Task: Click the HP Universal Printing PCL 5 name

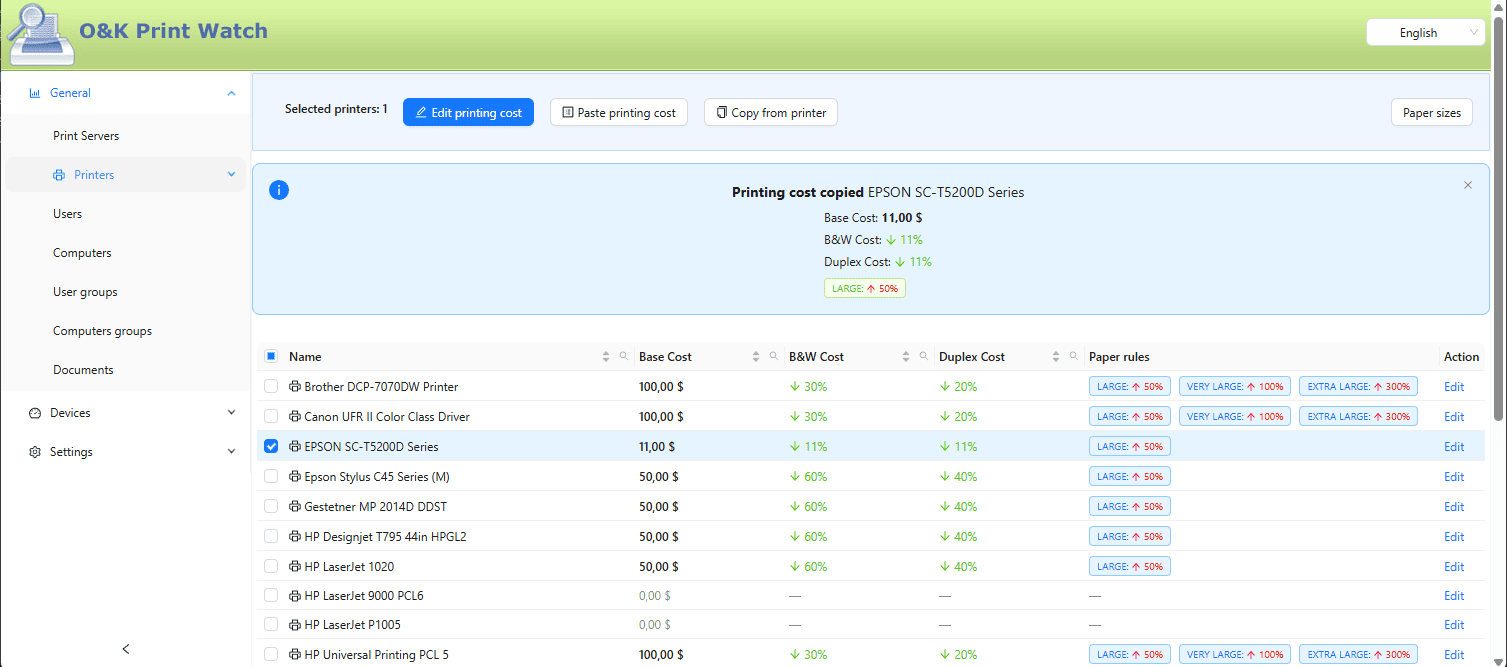Action: point(376,655)
